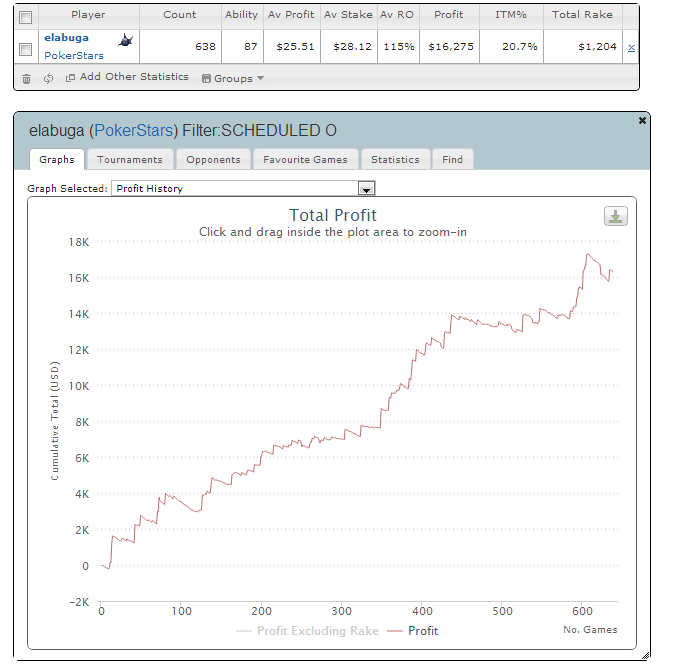The width and height of the screenshot is (681, 671).
Task: Open the elabuga player link
Action: (x=66, y=38)
